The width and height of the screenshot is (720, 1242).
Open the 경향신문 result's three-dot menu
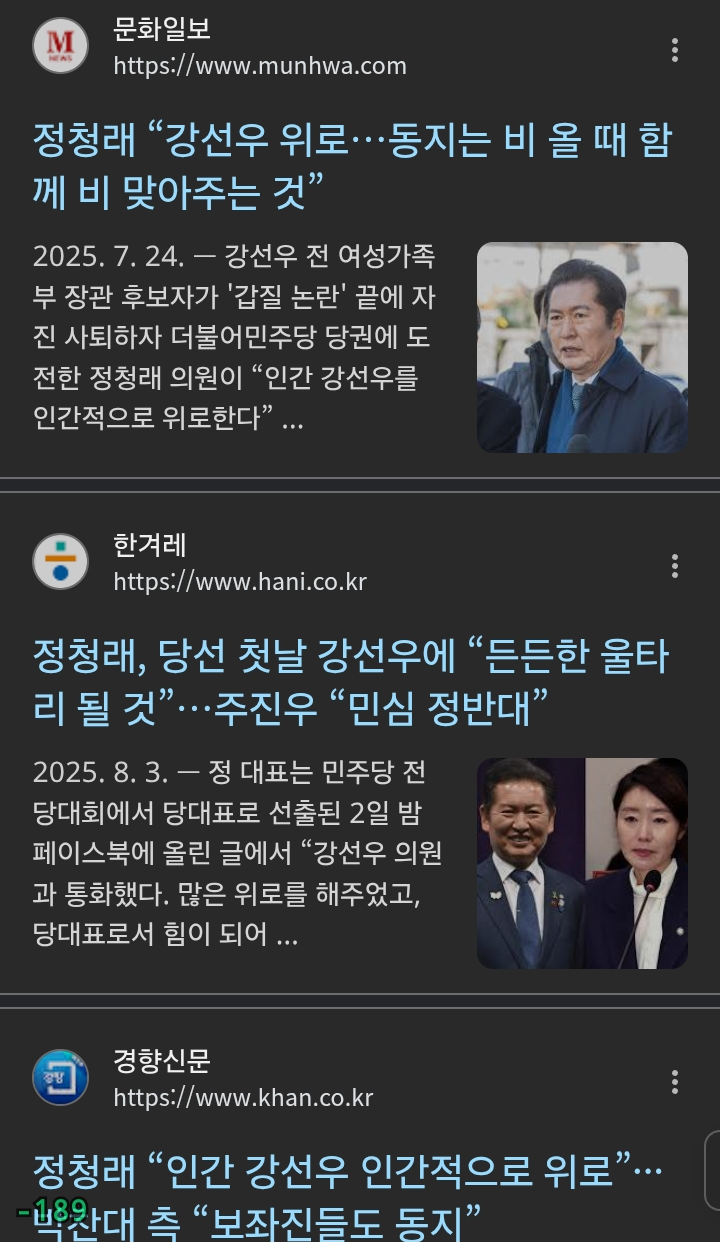tap(675, 1082)
